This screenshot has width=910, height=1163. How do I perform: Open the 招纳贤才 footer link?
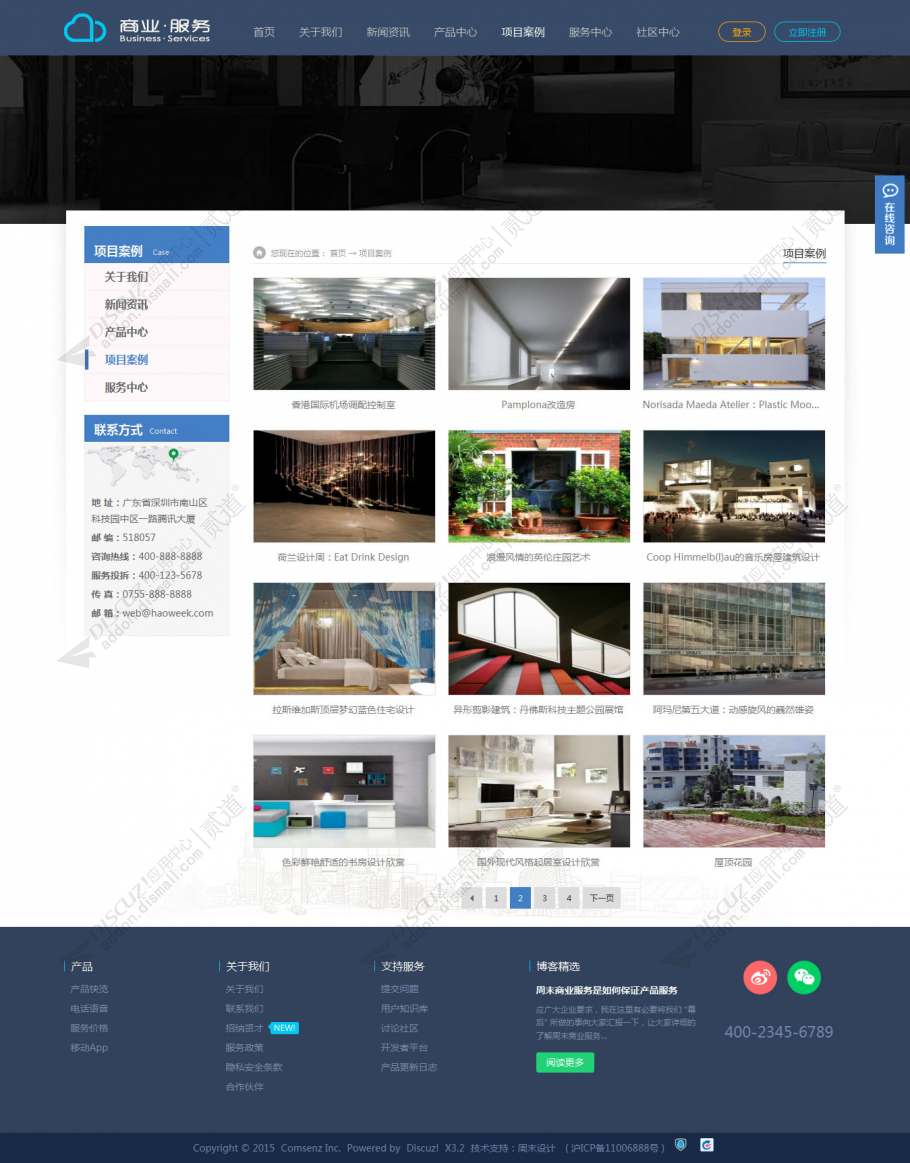[245, 1028]
